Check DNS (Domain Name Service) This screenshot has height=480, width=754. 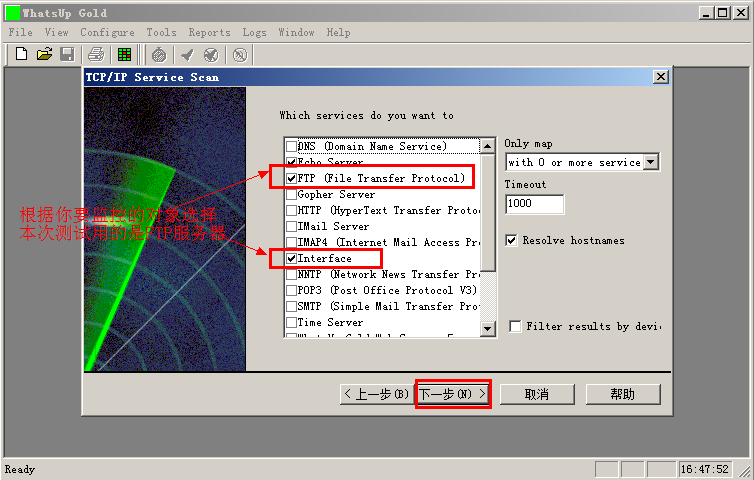click(x=291, y=146)
